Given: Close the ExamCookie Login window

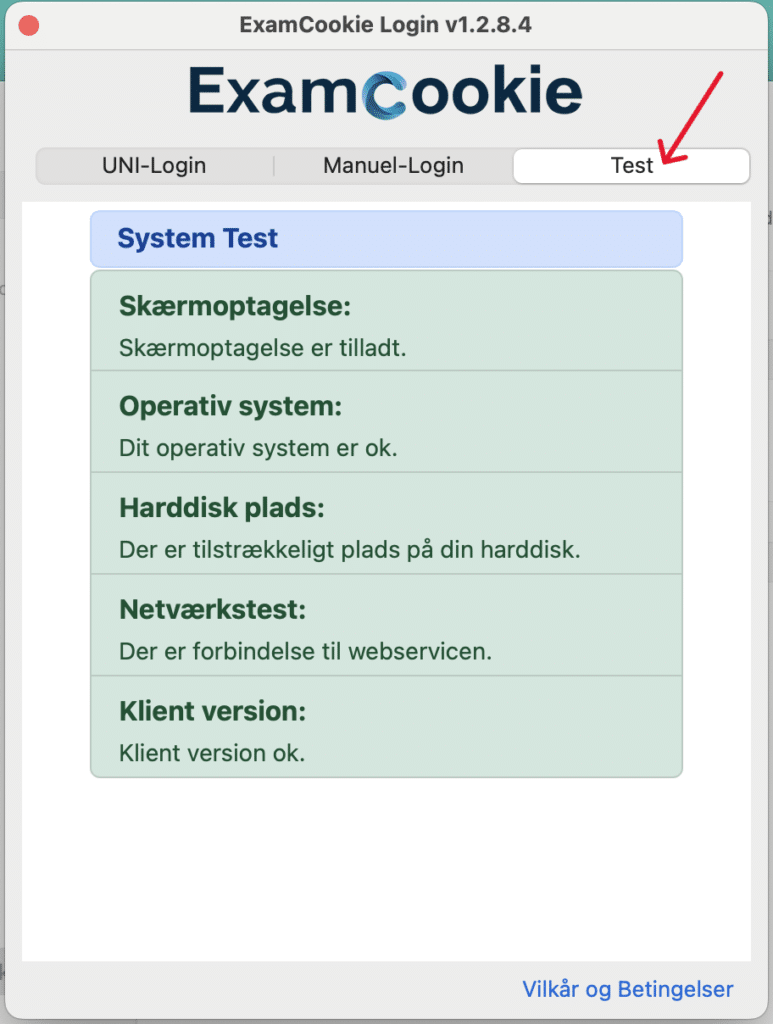Looking at the screenshot, I should [29, 25].
